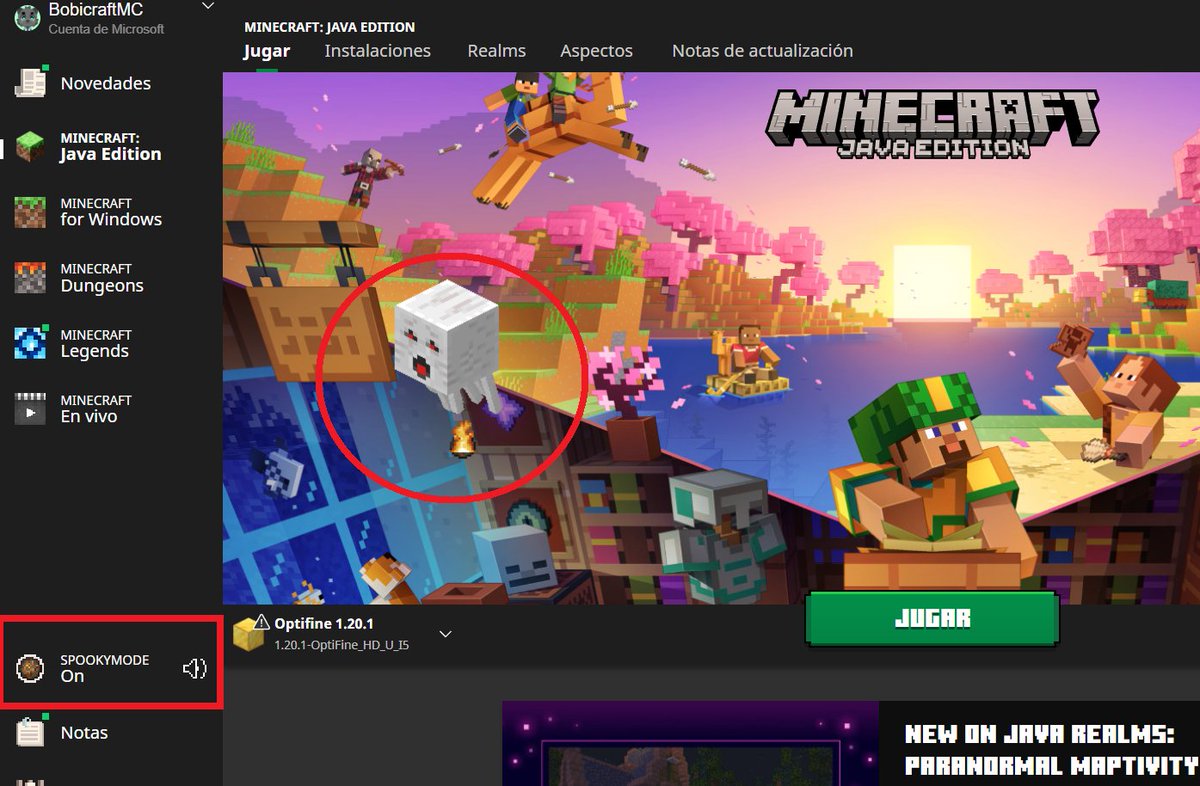Click the Legends sidebar label
Image resolution: width=1200 pixels, height=786 pixels.
pos(95,351)
